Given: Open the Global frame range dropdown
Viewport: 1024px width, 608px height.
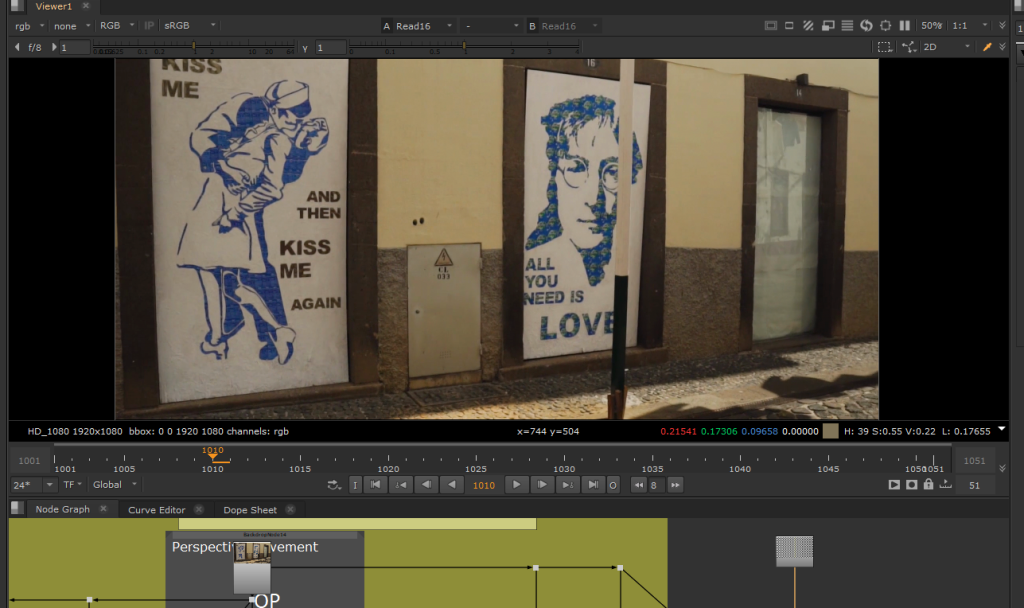Looking at the screenshot, I should coord(115,485).
